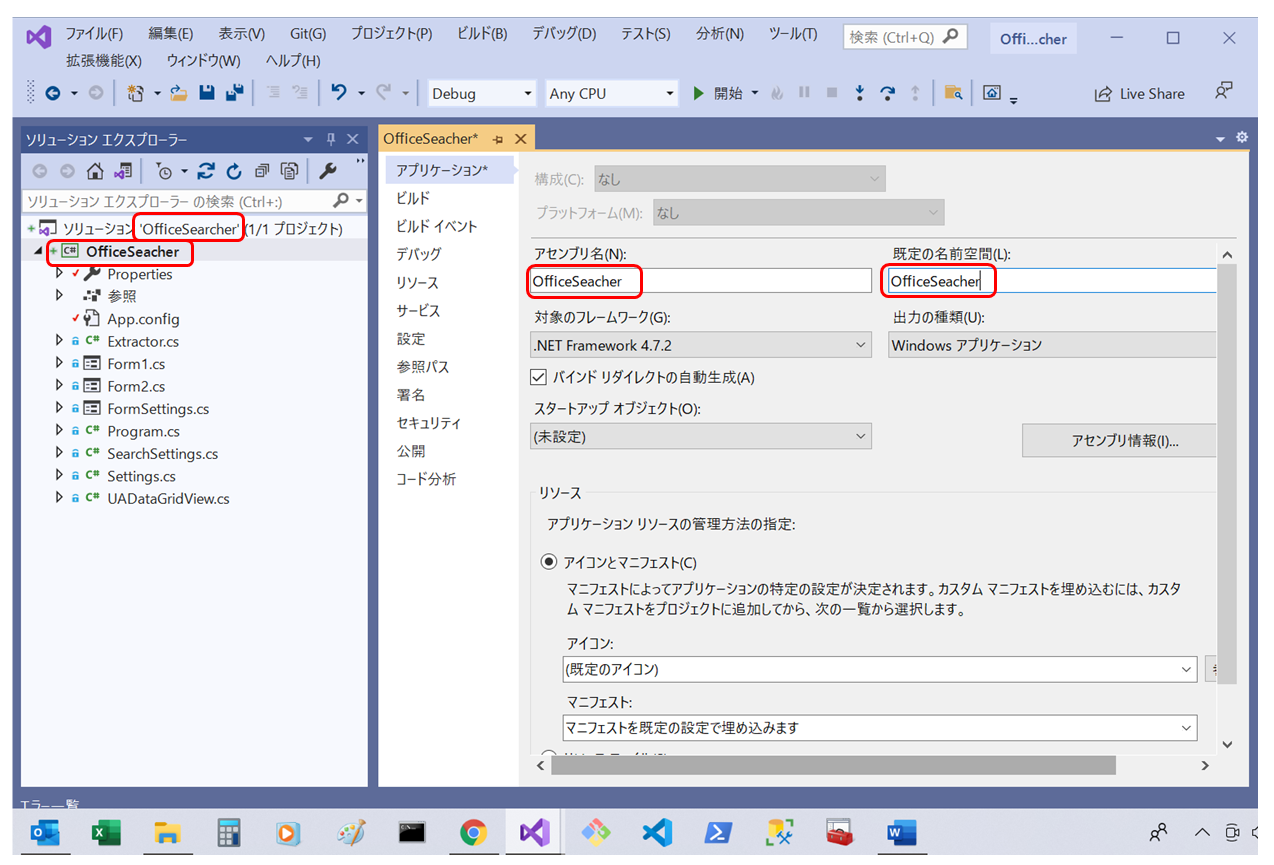
Task: Select the アイコンとマニフェスト radio button
Action: (549, 562)
